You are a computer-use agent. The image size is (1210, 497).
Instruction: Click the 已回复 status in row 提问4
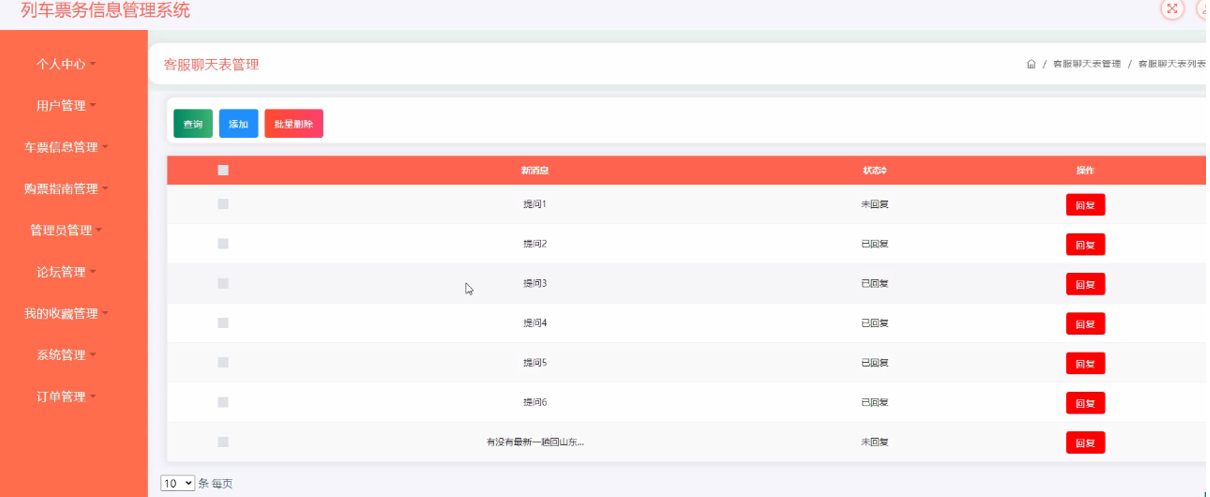[x=875, y=323]
